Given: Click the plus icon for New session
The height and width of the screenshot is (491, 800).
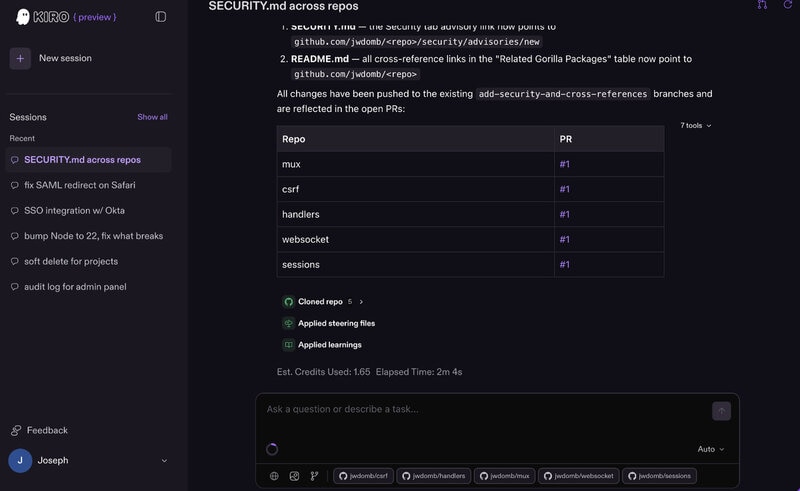Looking at the screenshot, I should pyautogui.click(x=20, y=59).
